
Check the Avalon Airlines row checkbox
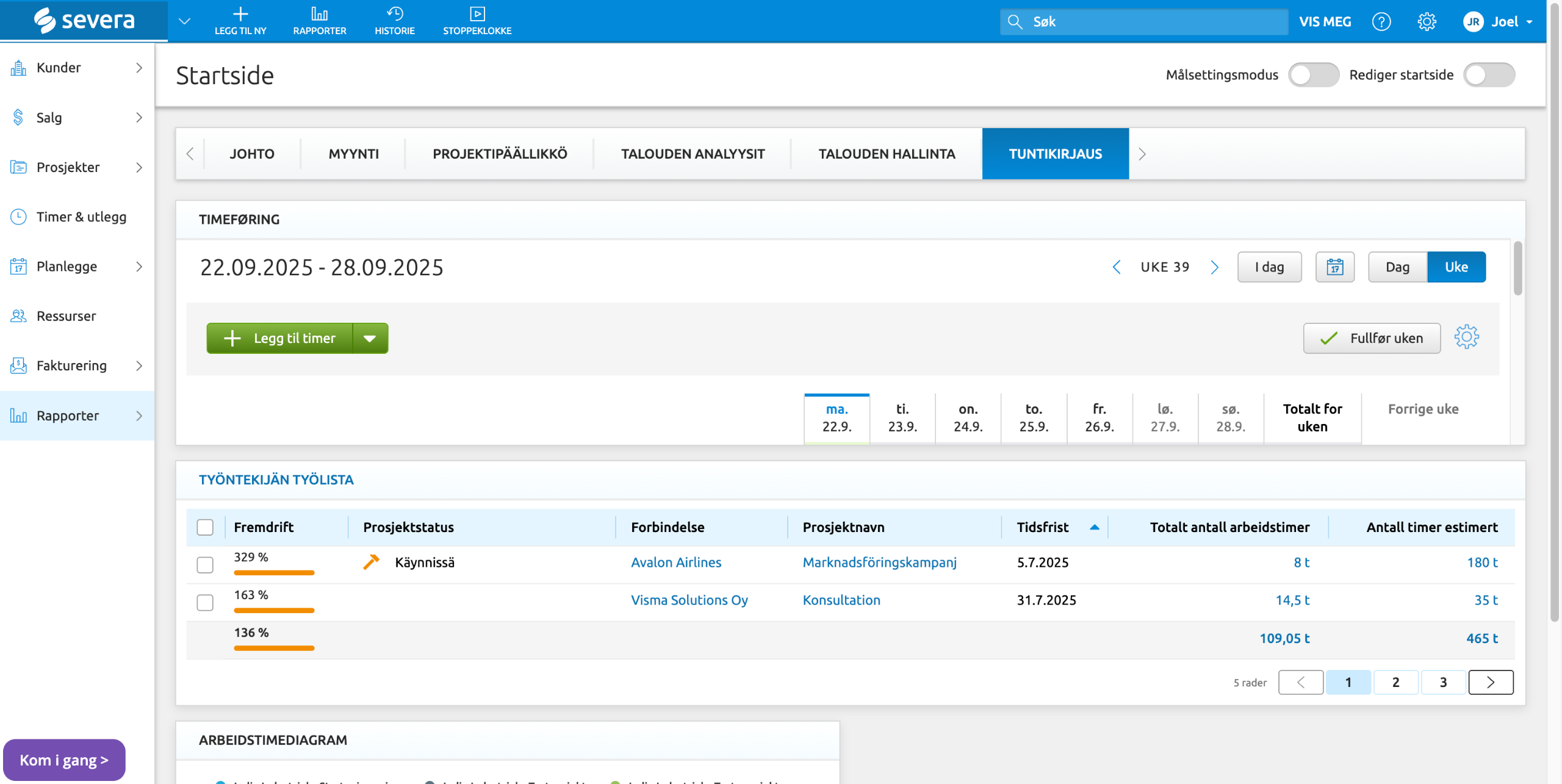(x=205, y=564)
